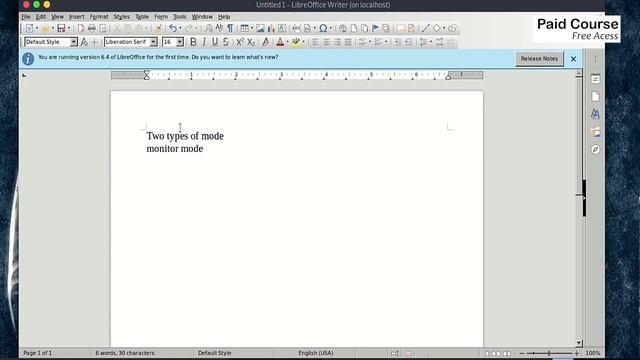The height and width of the screenshot is (360, 640).
Task: Open the Edit menu
Action: pos(41,17)
